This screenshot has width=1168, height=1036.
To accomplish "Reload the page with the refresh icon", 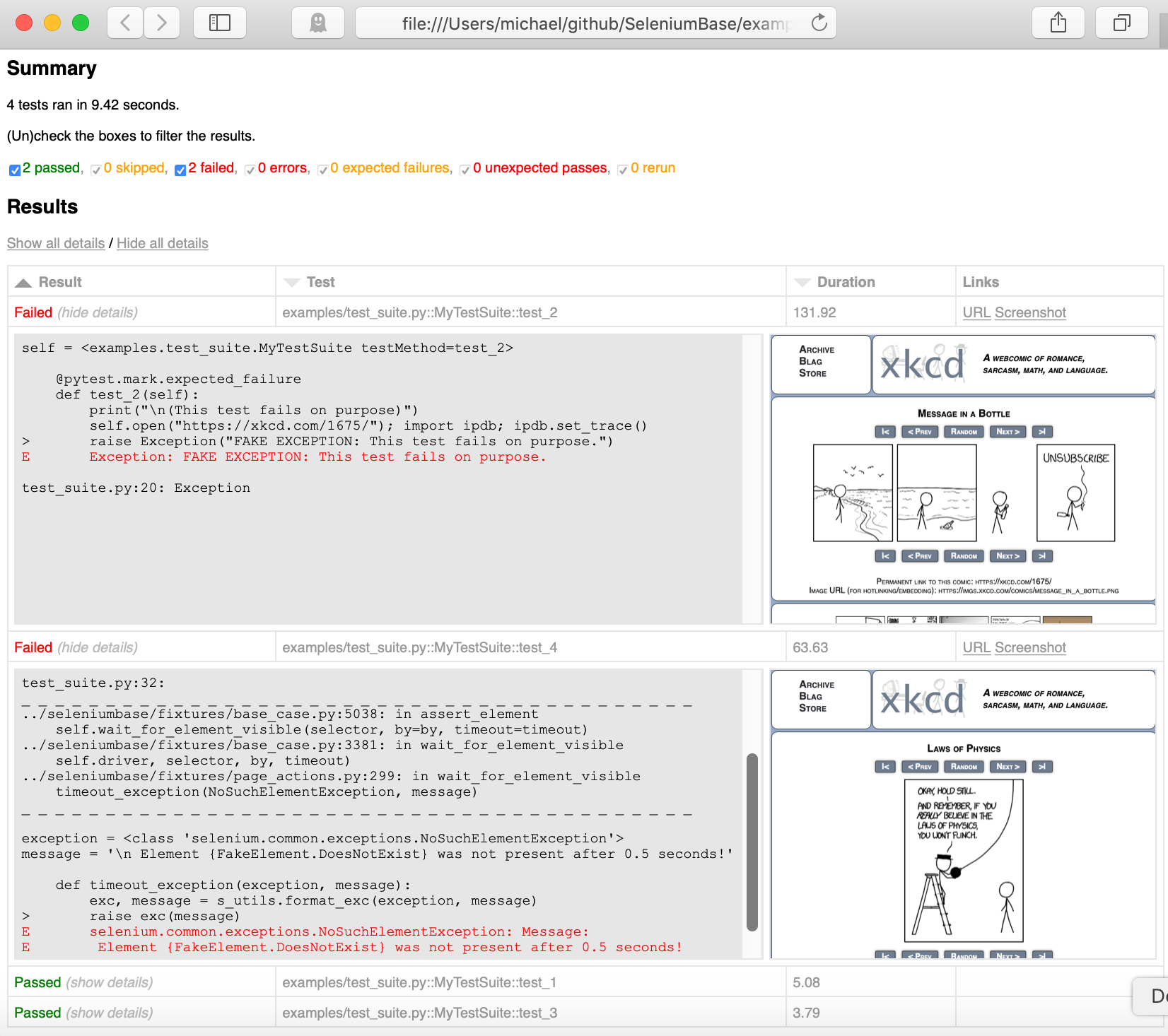I will (x=819, y=23).
